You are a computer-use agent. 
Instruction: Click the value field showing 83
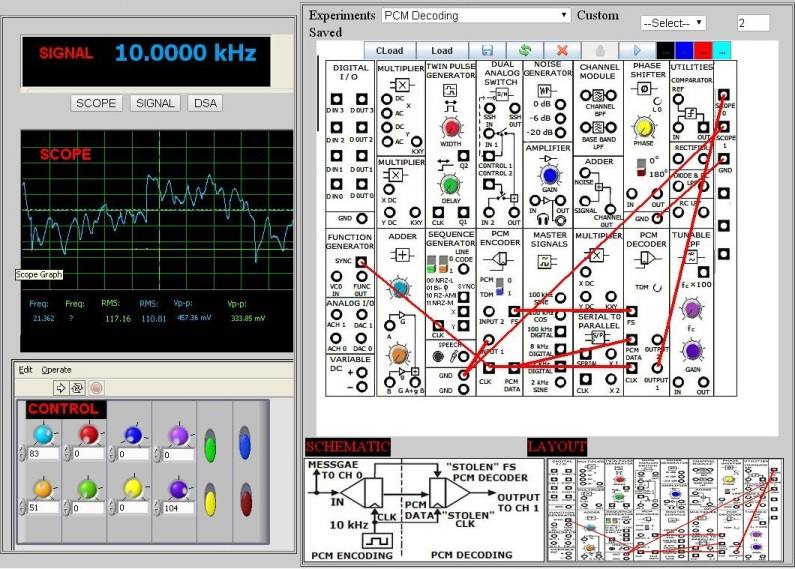43,453
